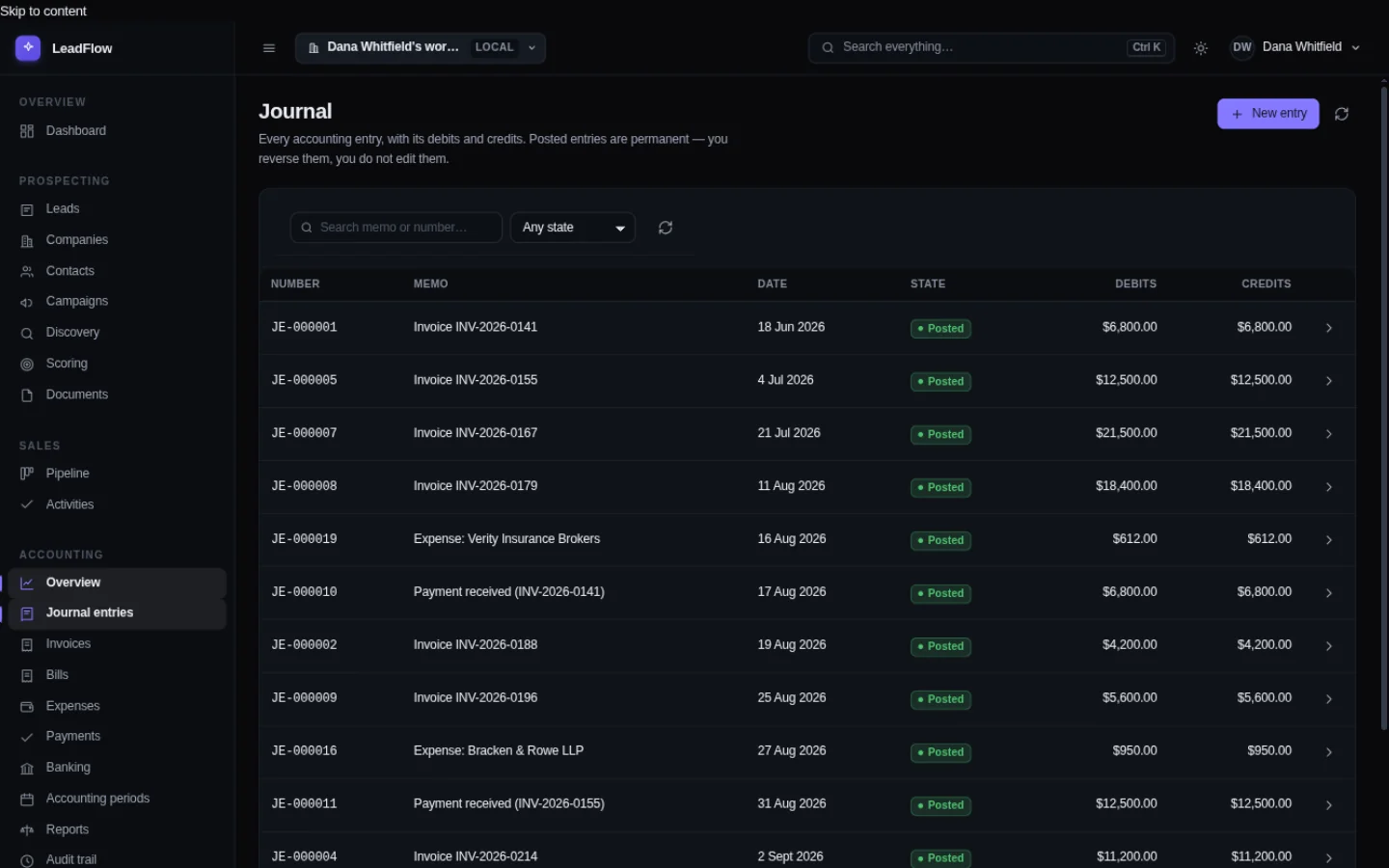Click the Journal entries sidebar icon
1389x868 pixels.
(27, 613)
